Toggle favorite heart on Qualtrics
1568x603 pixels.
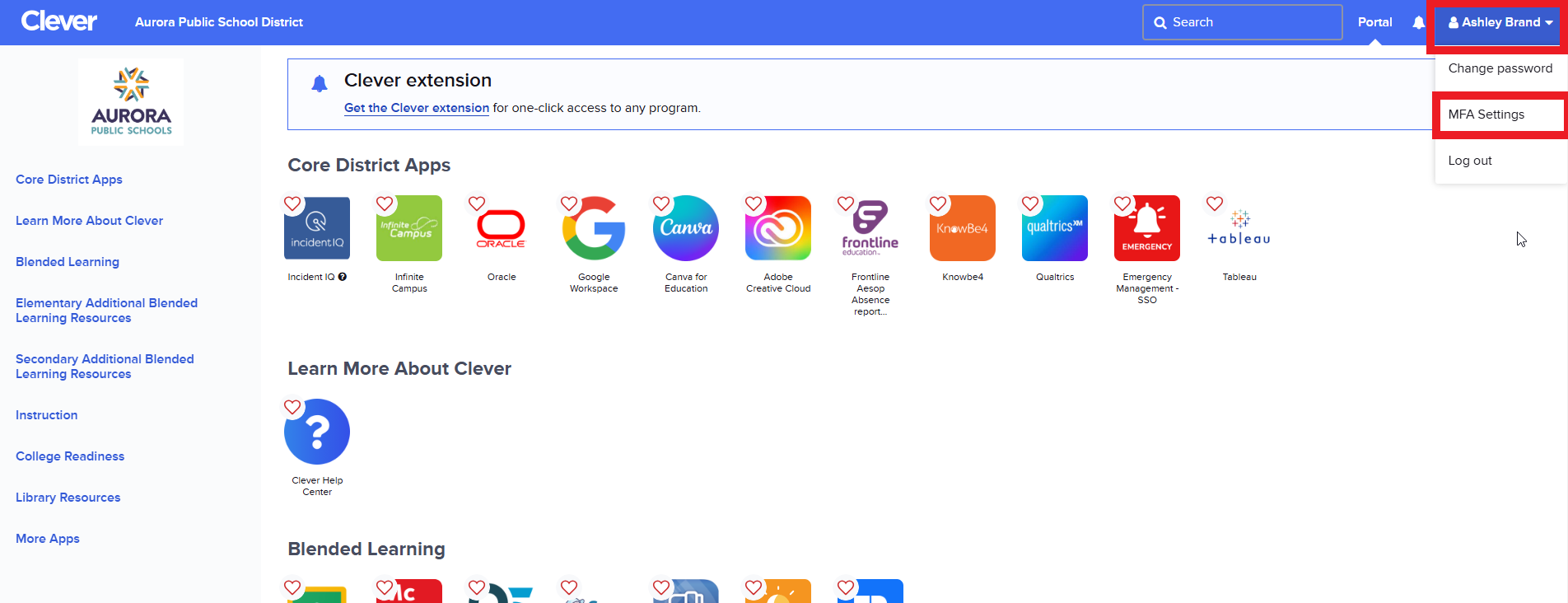click(1030, 203)
